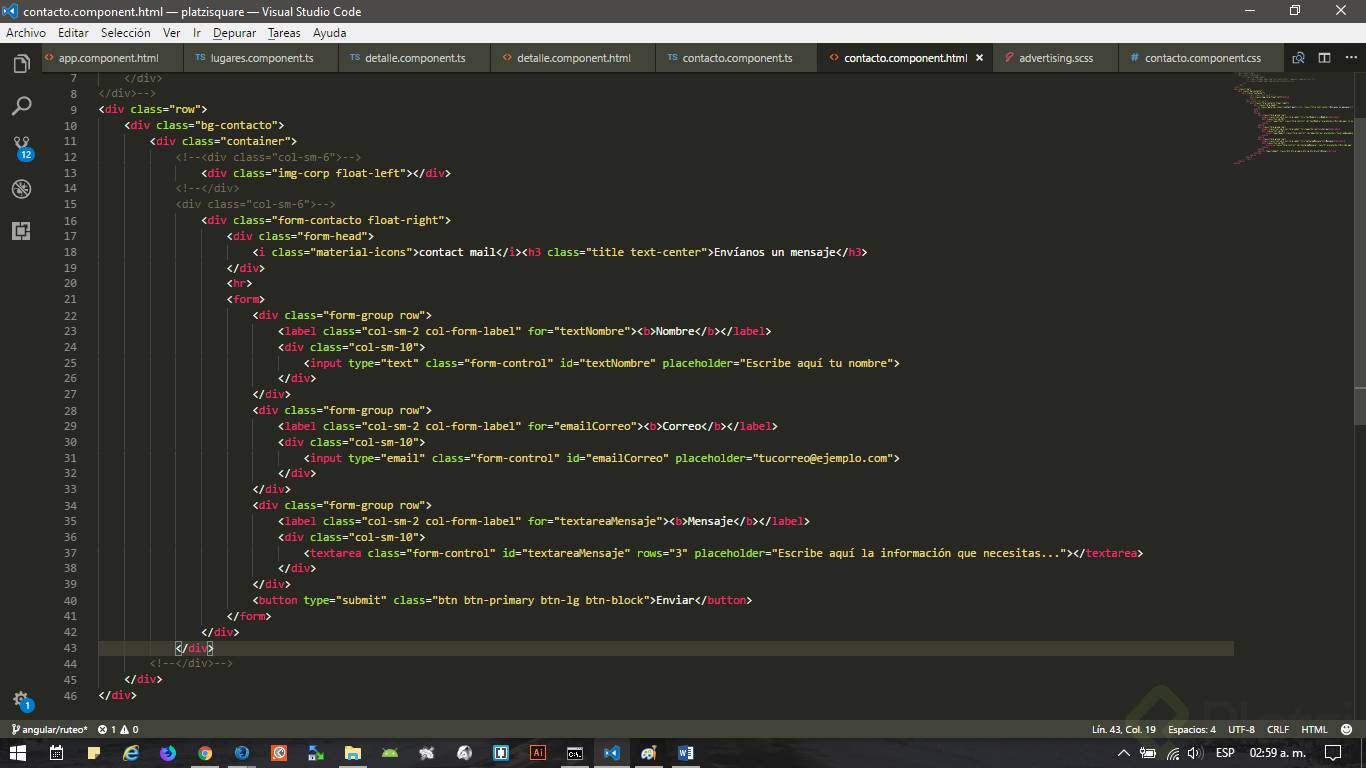
Task: Show hidden system tray icons
Action: [1123, 753]
